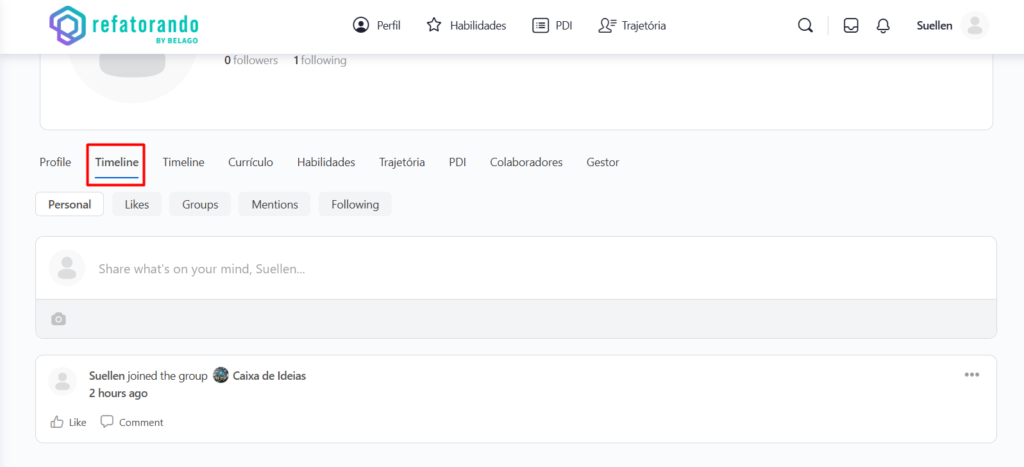
Task: Click the camera photo upload icon
Action: coord(59,319)
